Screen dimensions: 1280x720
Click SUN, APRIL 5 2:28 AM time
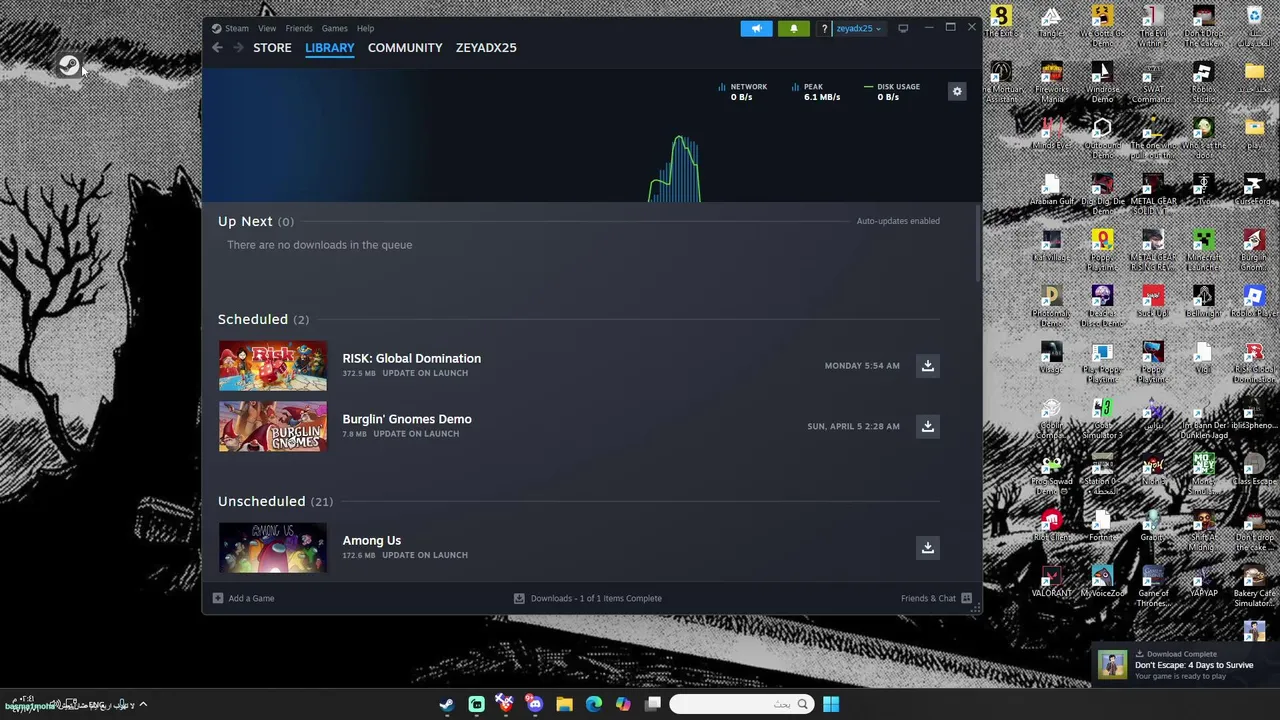(853, 426)
